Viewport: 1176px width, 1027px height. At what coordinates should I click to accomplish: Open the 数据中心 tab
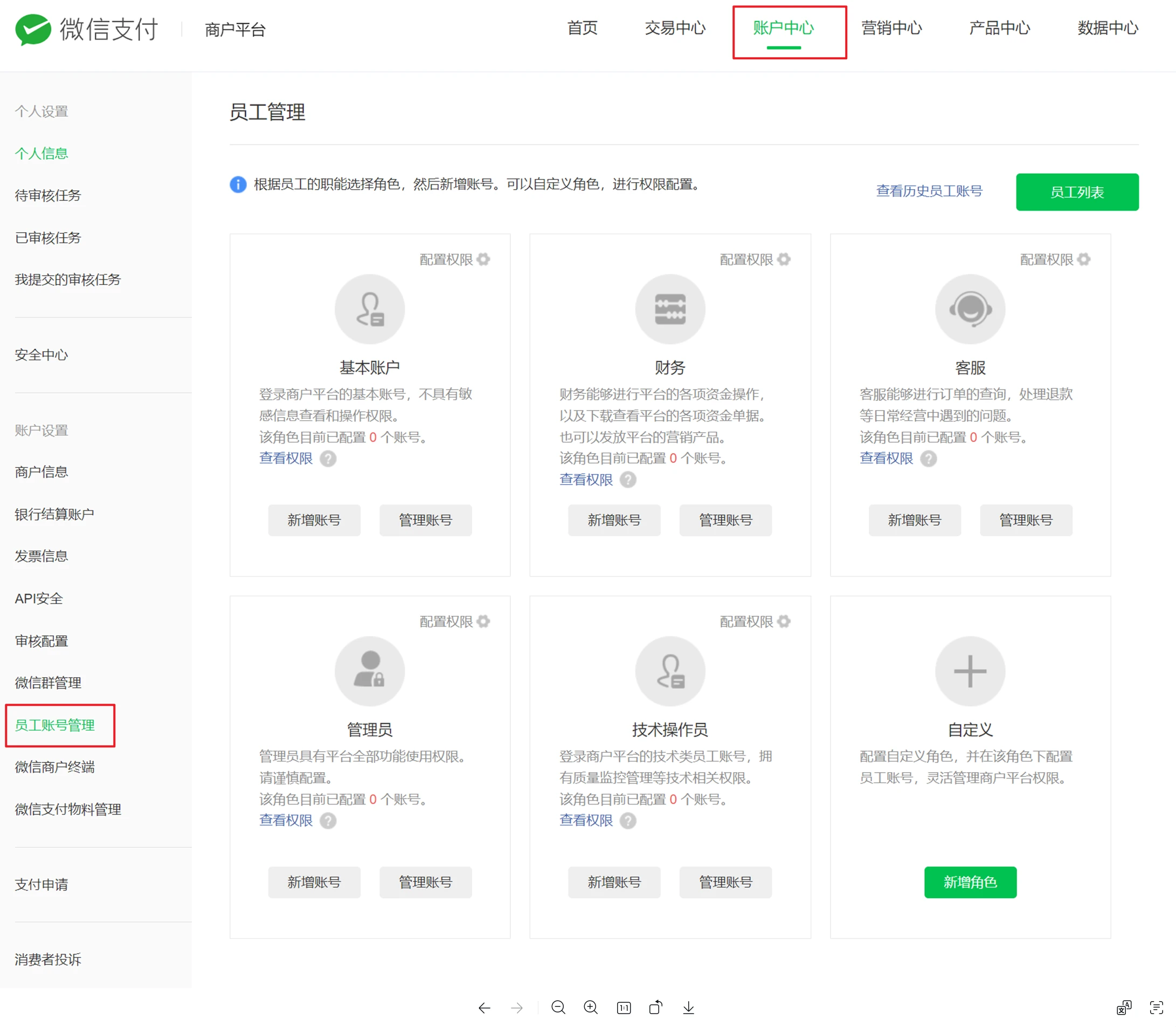pyautogui.click(x=1108, y=28)
